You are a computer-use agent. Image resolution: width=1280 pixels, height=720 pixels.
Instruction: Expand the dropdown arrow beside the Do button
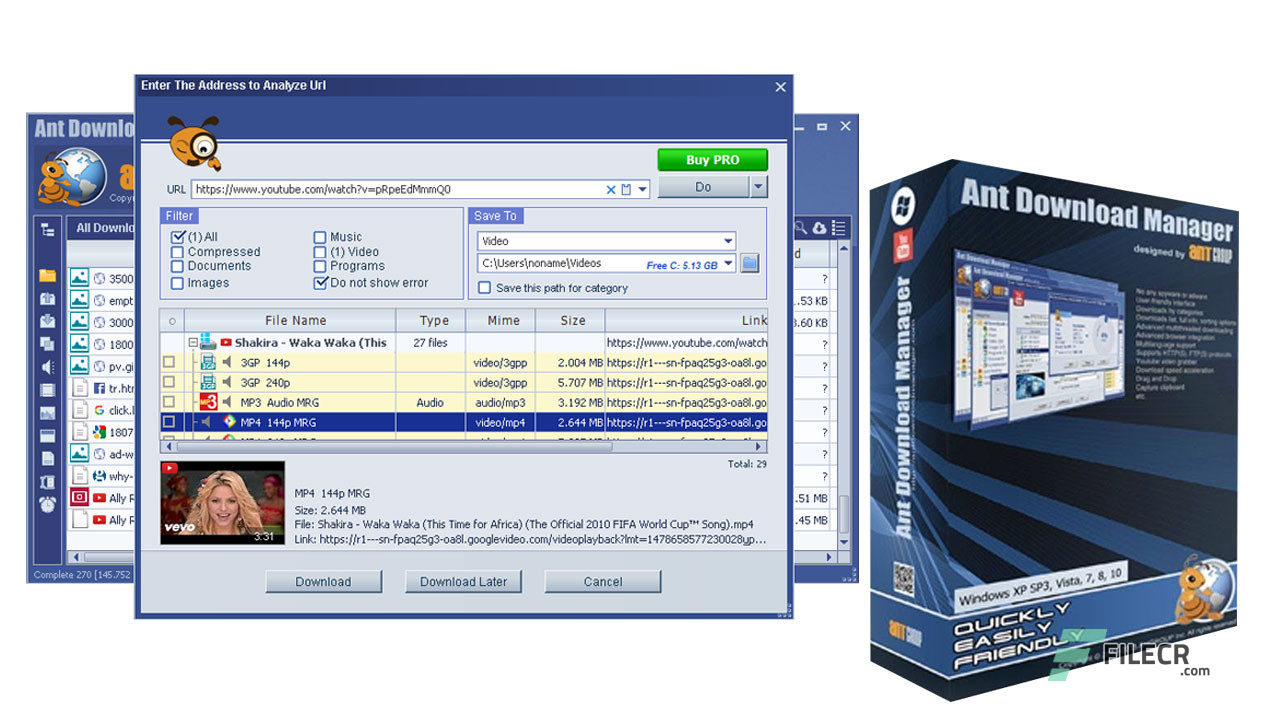coord(757,186)
